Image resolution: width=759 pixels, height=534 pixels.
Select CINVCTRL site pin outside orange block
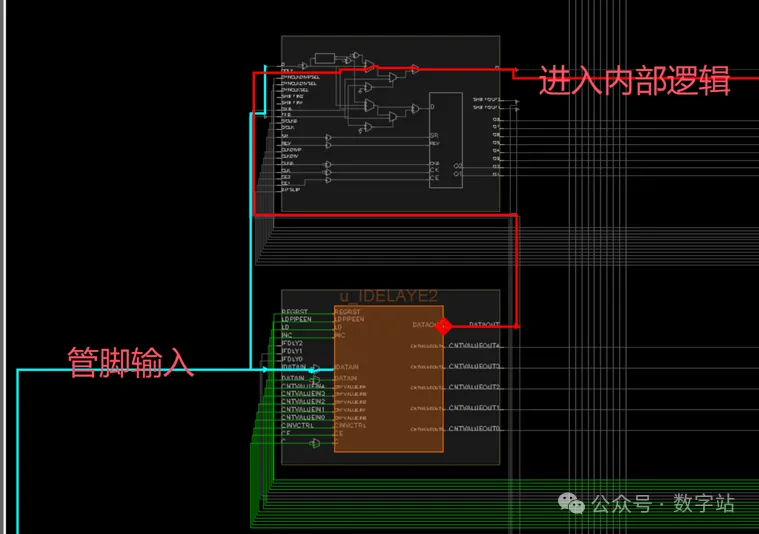pos(297,426)
